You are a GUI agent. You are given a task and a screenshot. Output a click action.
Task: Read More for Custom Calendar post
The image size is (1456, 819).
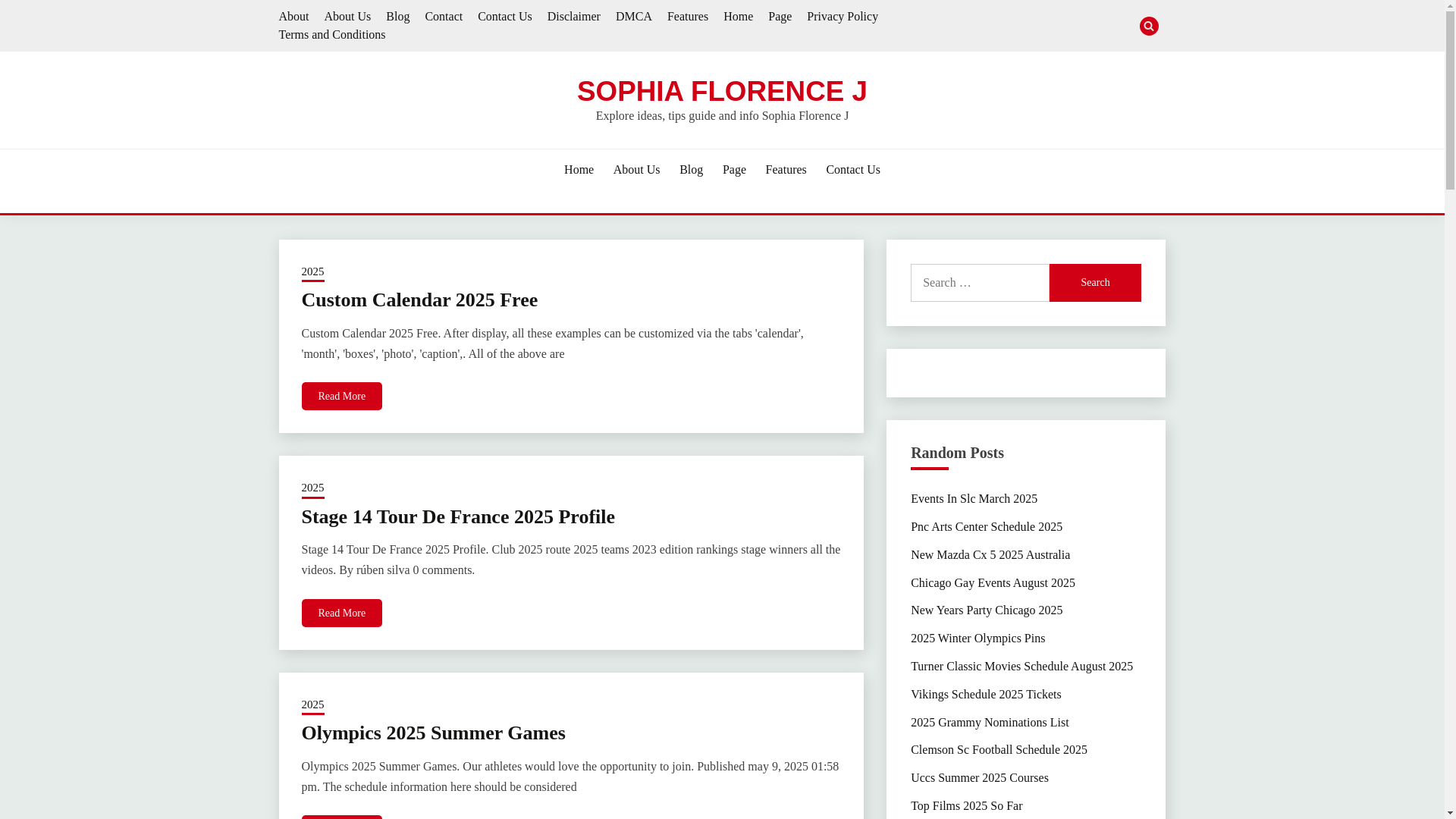(x=341, y=397)
